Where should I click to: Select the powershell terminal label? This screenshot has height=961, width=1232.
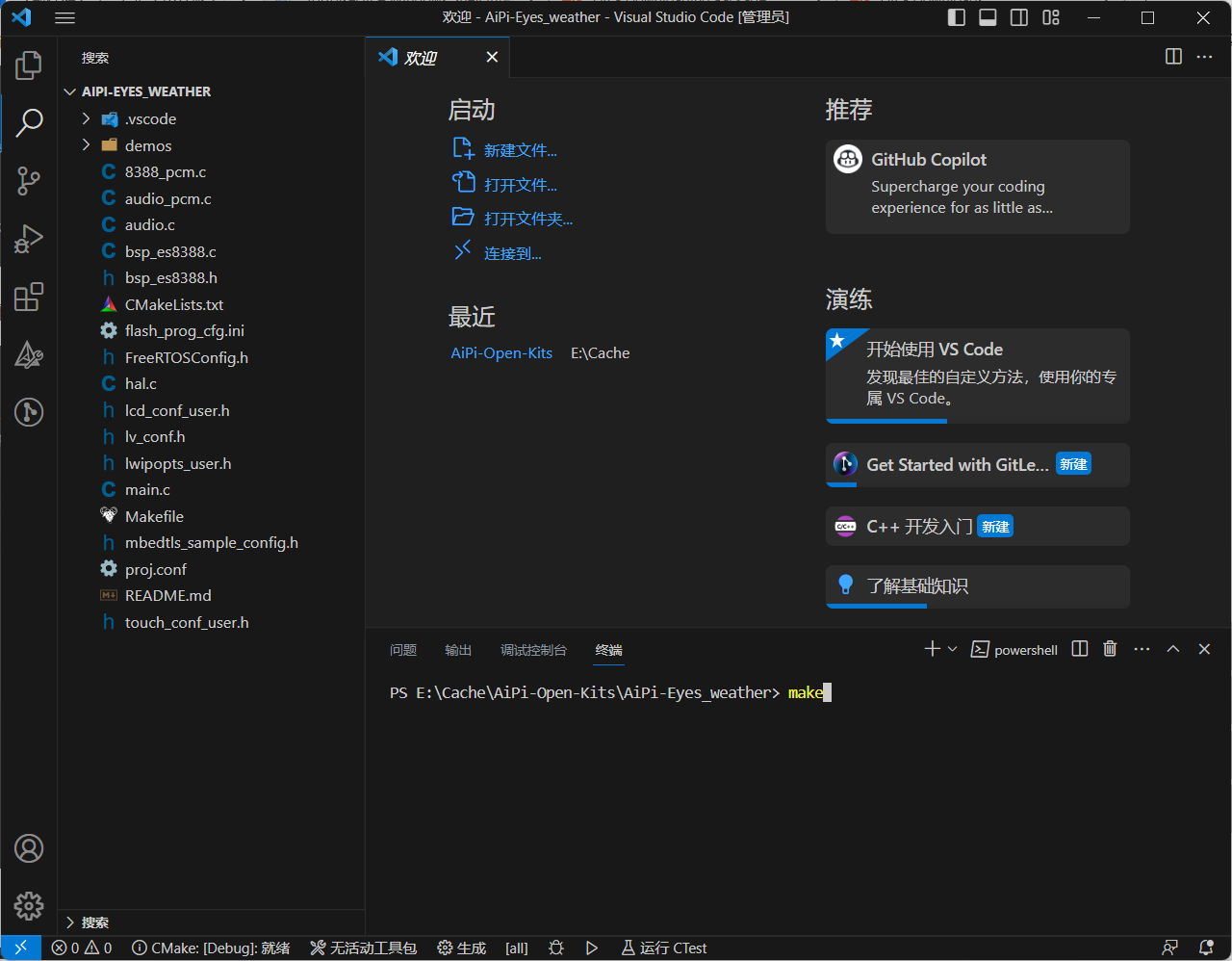[x=1014, y=650]
